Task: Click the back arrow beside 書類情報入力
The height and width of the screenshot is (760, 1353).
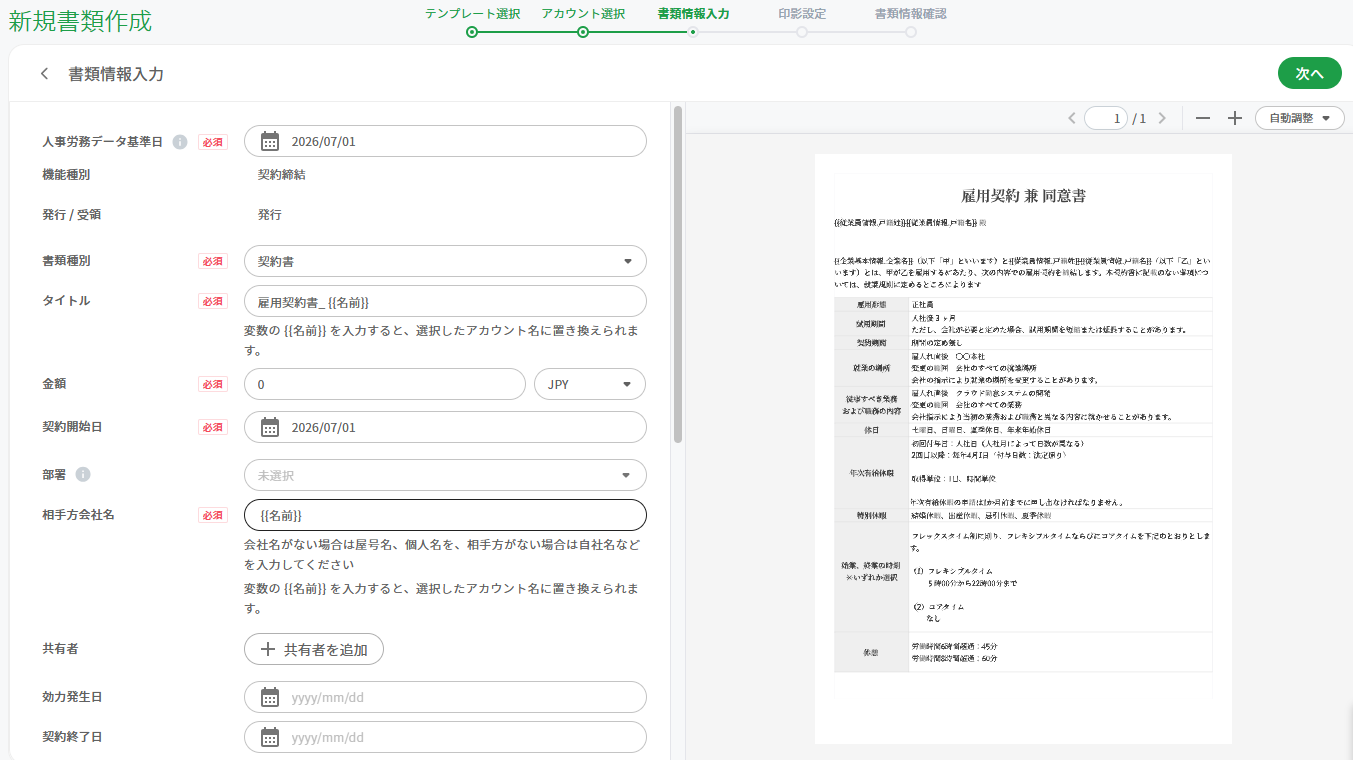Action: click(x=44, y=74)
